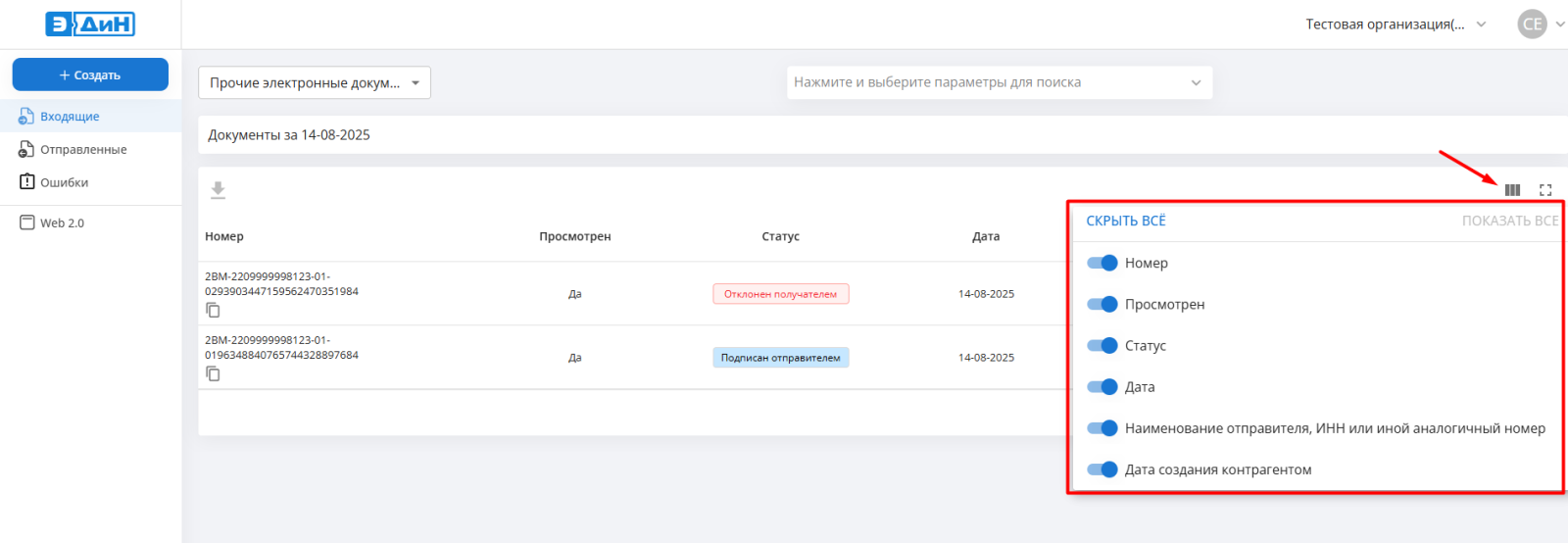Viewport: 1568px width, 543px height.
Task: Open the column visibility settings icon
Action: [1512, 190]
